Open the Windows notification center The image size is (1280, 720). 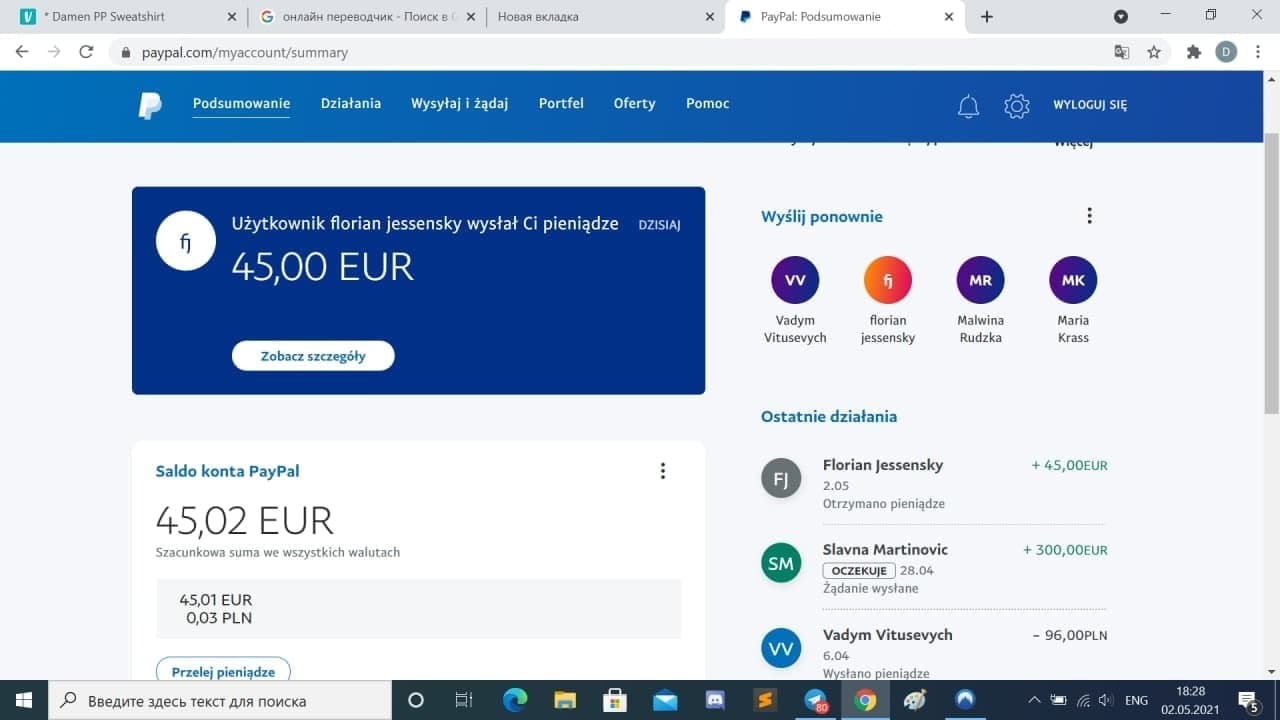coord(1248,701)
